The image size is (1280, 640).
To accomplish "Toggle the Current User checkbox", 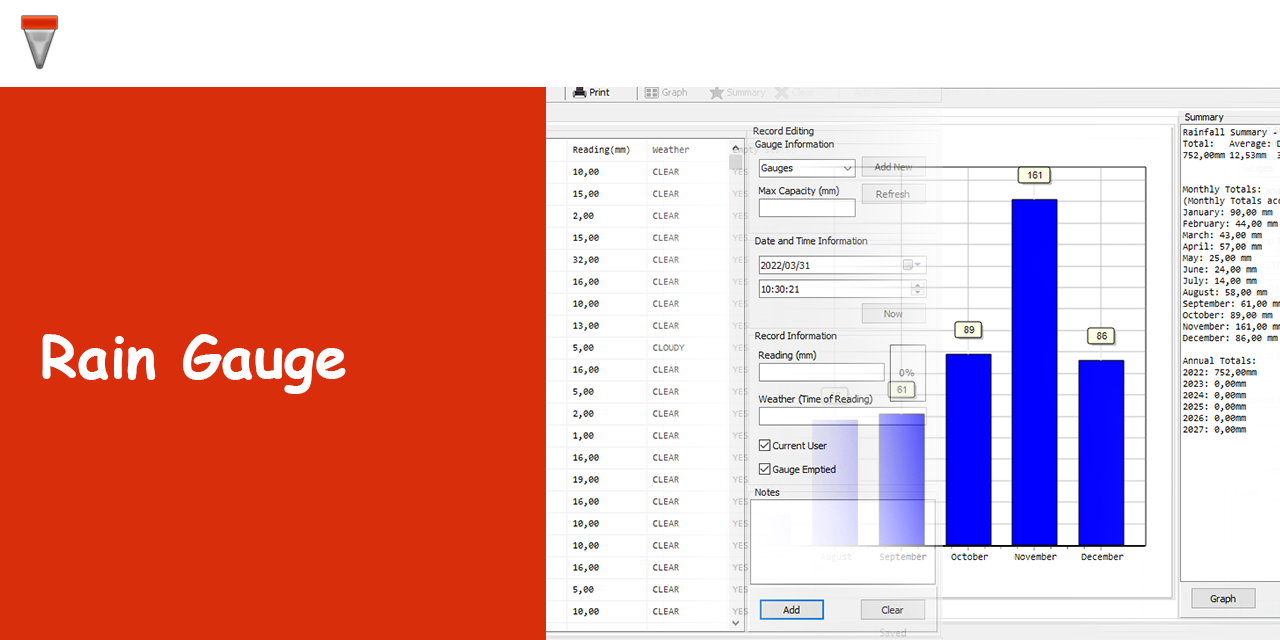I will pos(765,446).
